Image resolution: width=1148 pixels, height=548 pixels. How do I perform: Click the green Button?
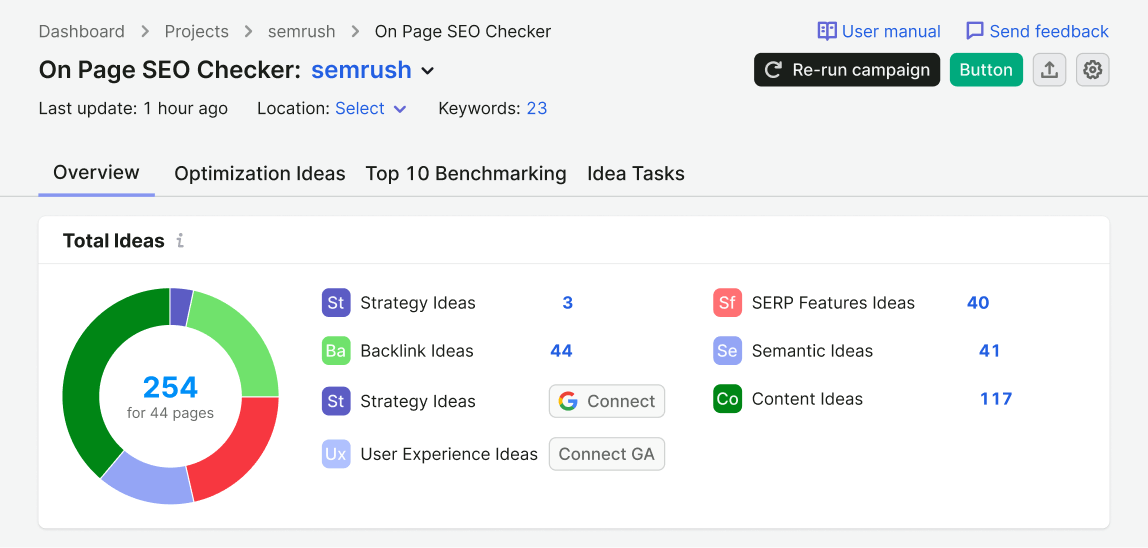coord(986,70)
